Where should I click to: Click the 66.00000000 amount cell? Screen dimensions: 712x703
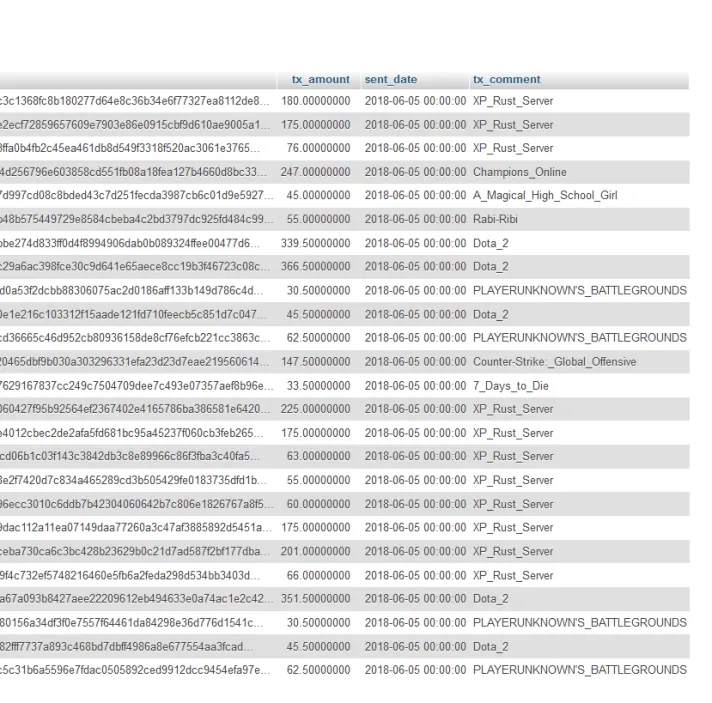click(318, 575)
